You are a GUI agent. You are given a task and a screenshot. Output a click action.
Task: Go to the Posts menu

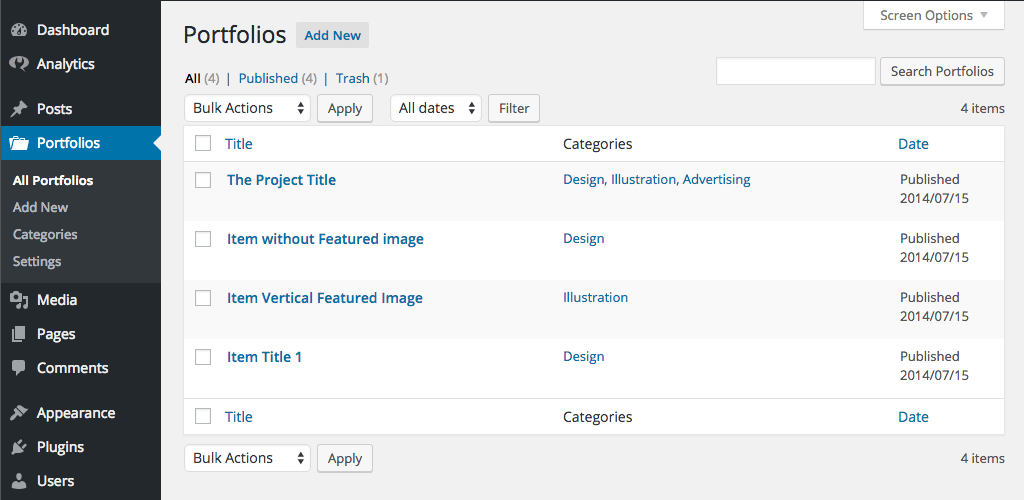[x=54, y=109]
